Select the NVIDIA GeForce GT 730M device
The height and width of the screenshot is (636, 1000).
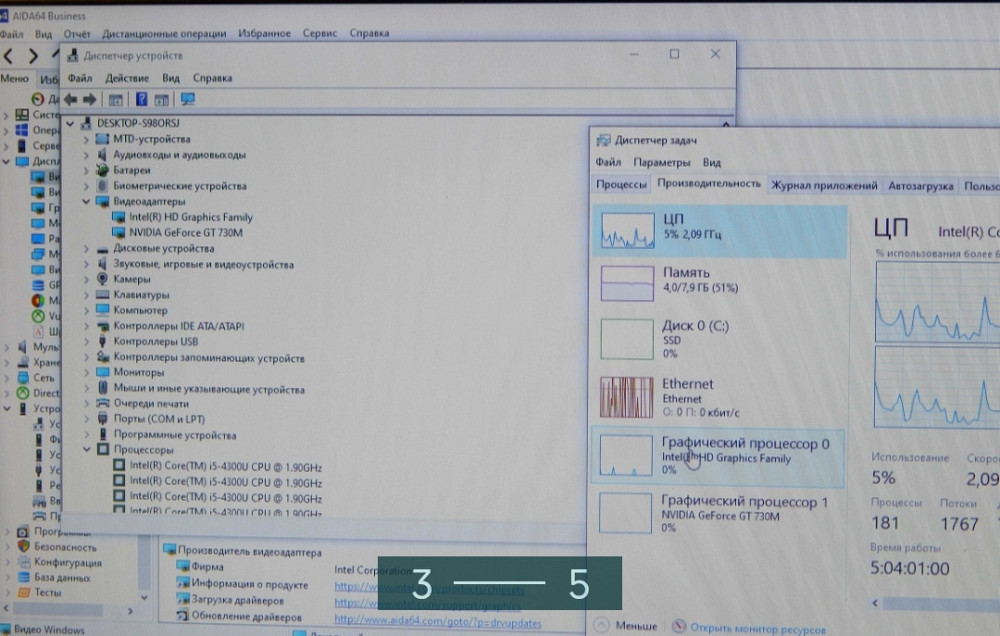pos(185,232)
